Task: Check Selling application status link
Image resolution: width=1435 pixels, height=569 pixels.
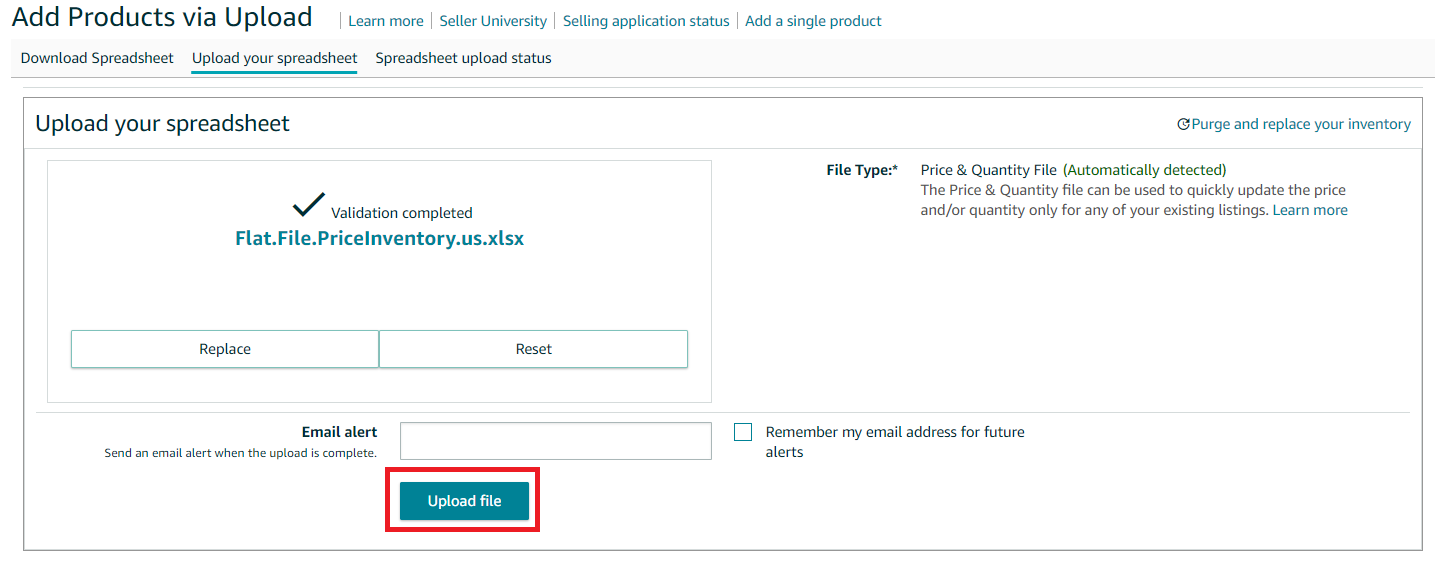Action: point(646,21)
